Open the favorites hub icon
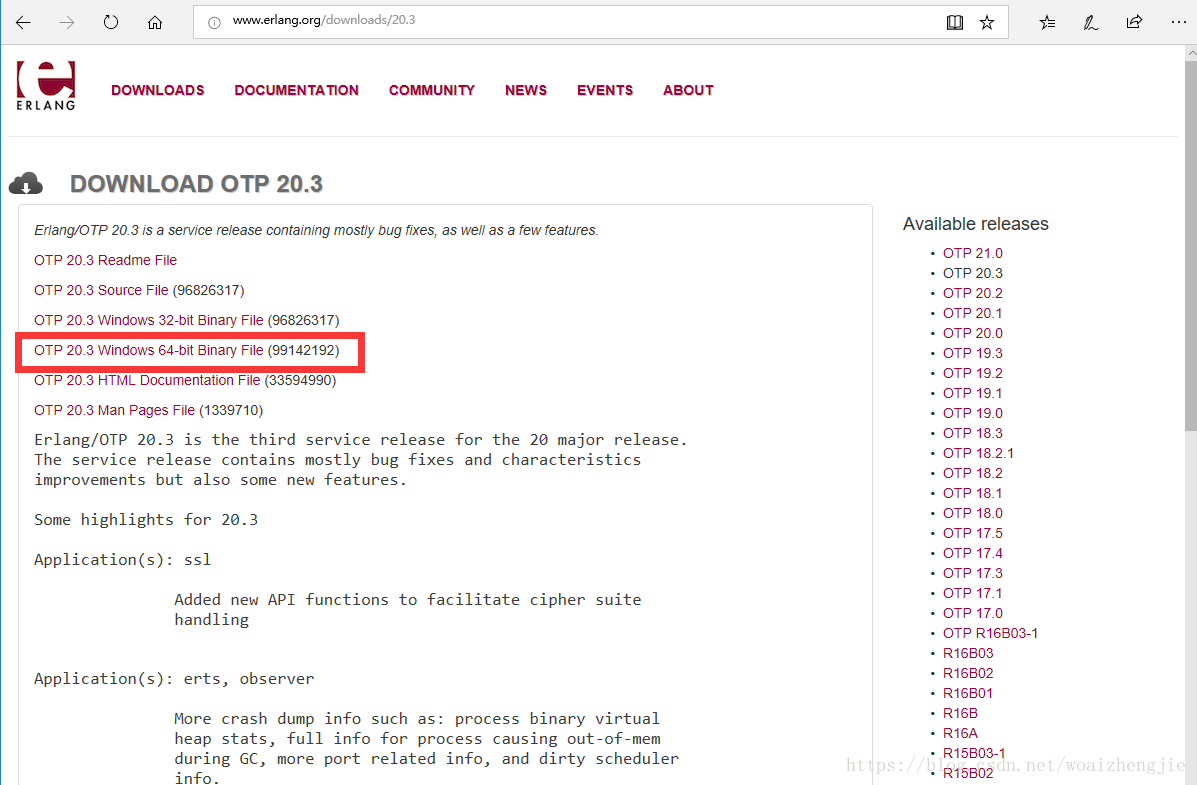This screenshot has width=1197, height=785. tap(1047, 22)
